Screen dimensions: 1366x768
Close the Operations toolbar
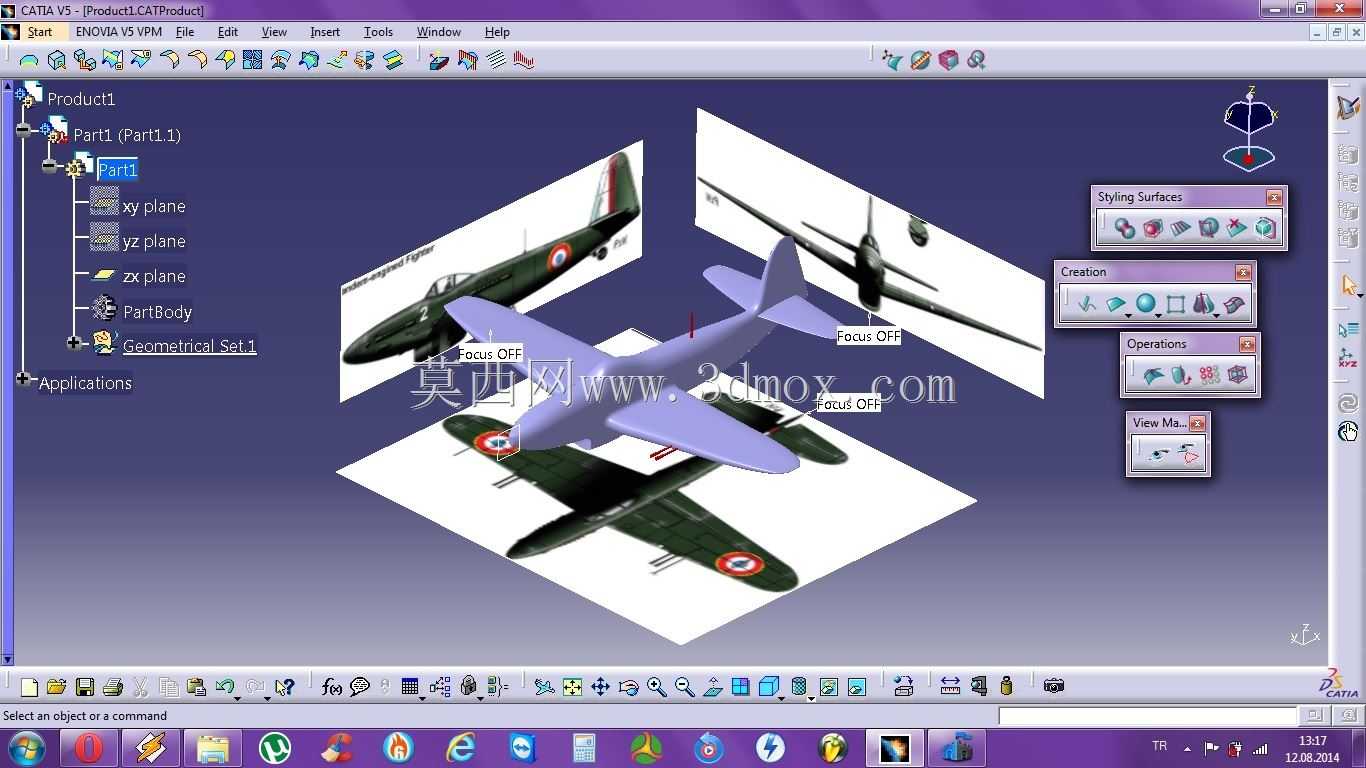1247,344
